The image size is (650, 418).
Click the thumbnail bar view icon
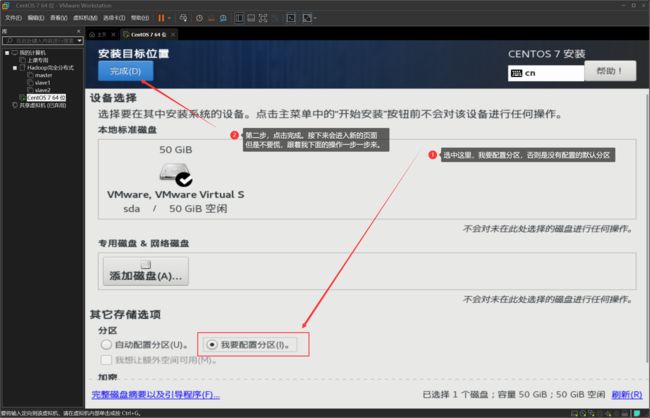pyautogui.click(x=251, y=18)
